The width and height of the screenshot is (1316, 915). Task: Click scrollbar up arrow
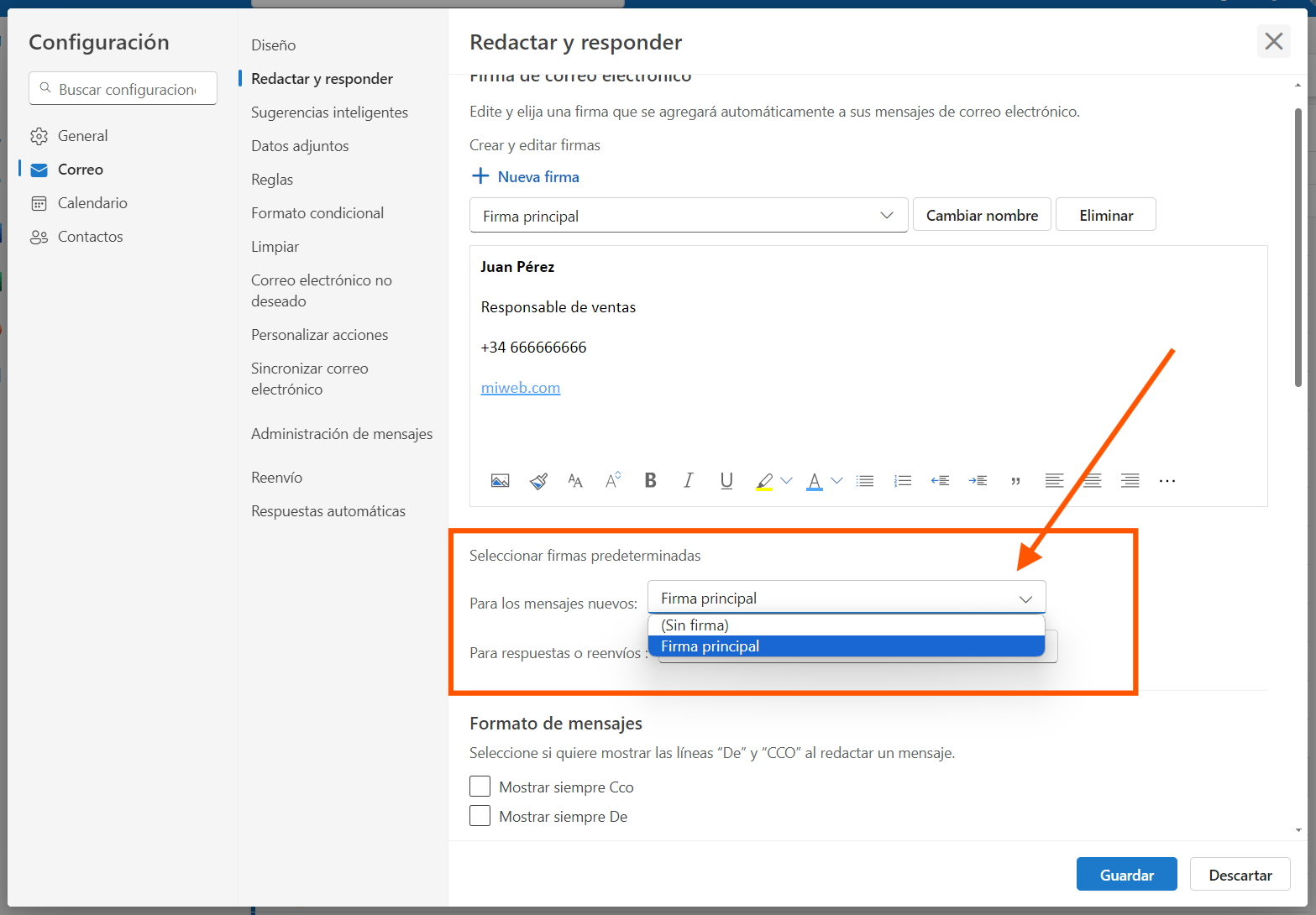[x=1298, y=85]
